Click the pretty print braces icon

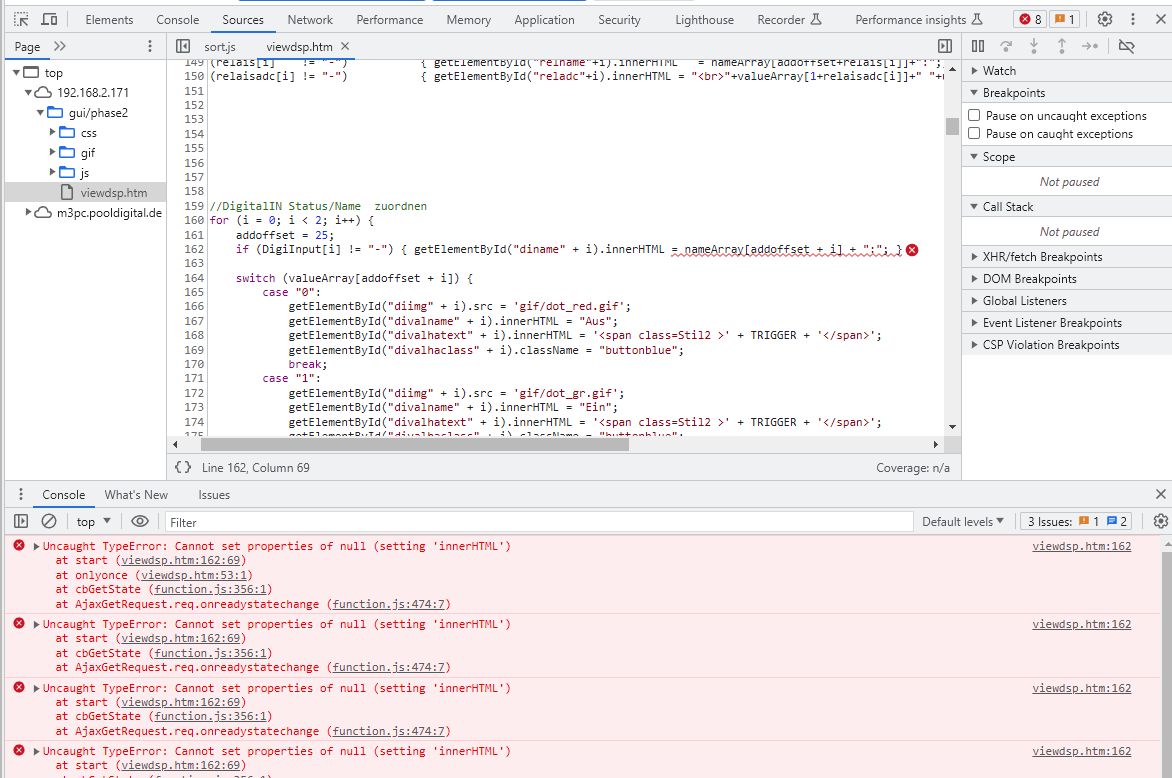click(182, 467)
